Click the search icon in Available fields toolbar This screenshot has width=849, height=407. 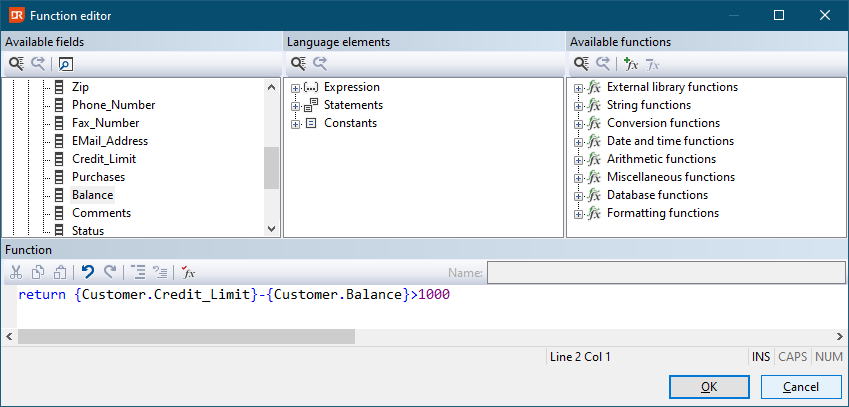pyautogui.click(x=17, y=64)
